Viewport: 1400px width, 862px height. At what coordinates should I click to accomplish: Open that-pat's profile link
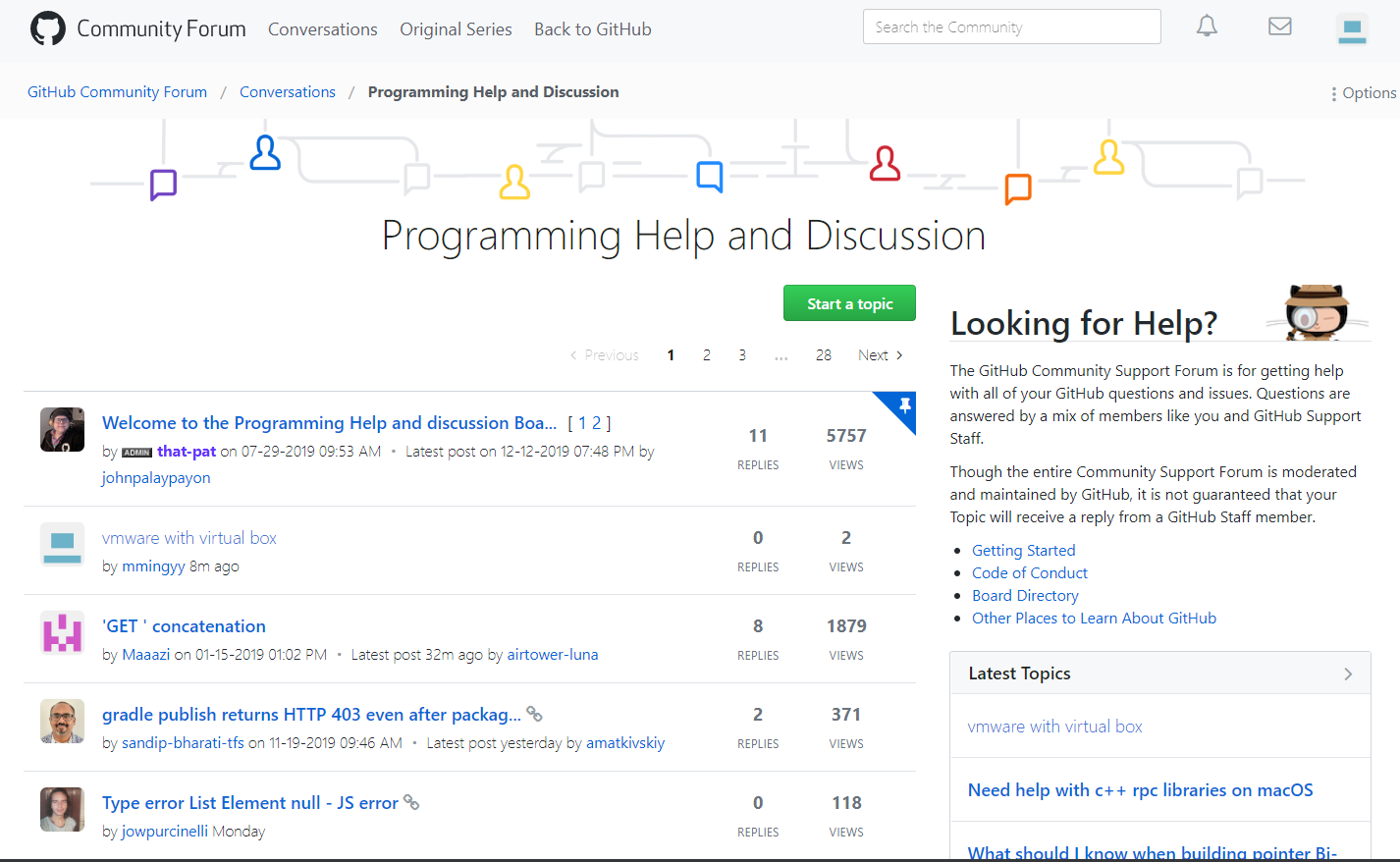tap(187, 452)
